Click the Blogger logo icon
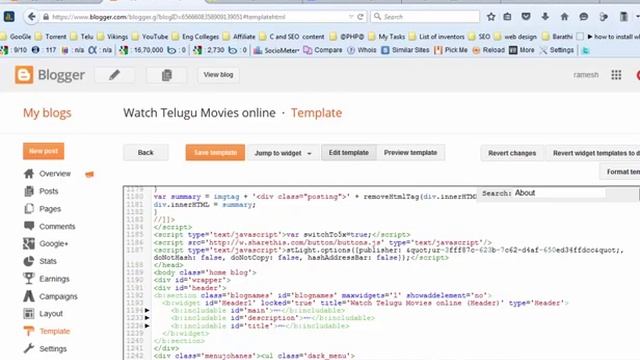The width and height of the screenshot is (640, 360). point(24,75)
